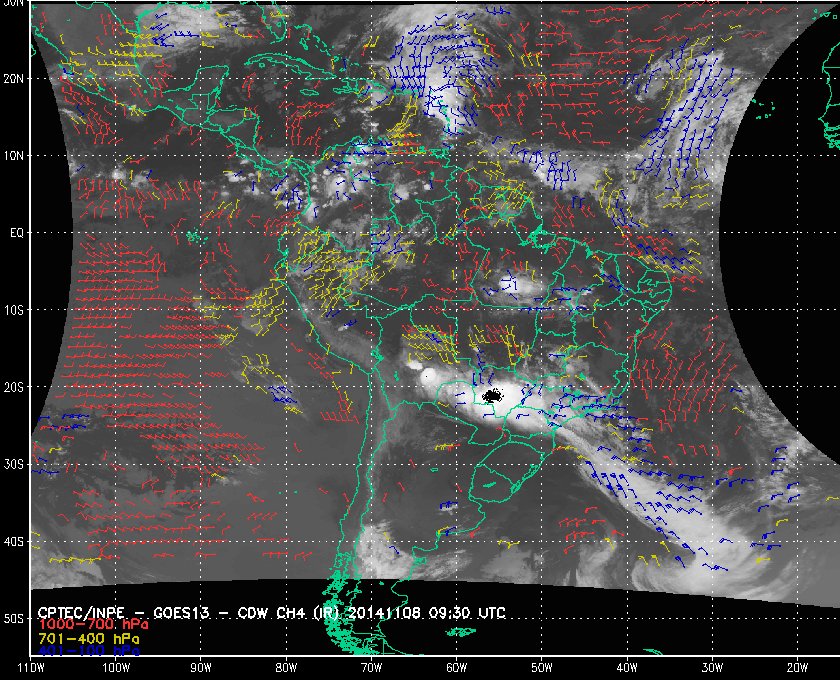The height and width of the screenshot is (680, 840).
Task: Click the 30W longitude label
Action: click(x=712, y=667)
